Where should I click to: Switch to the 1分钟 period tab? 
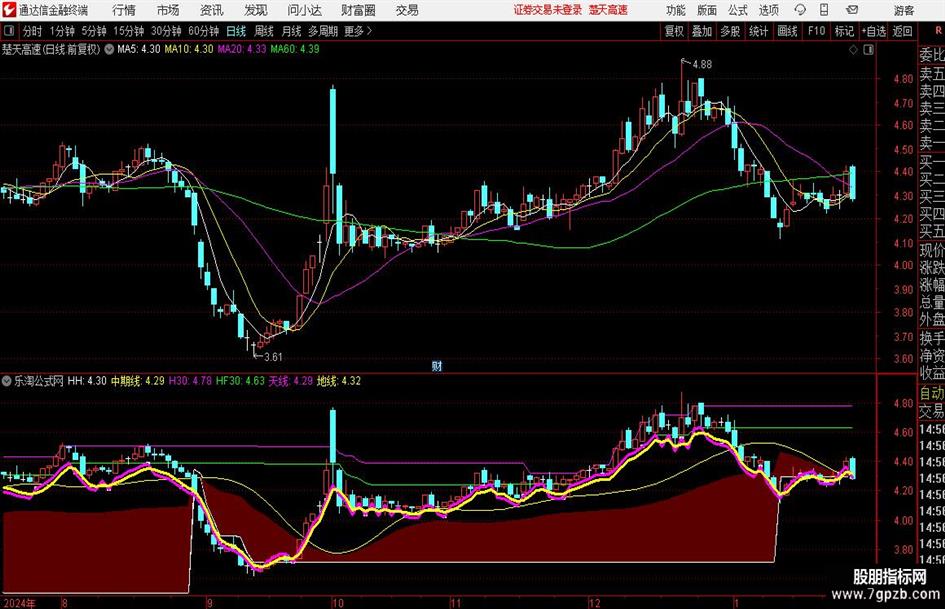point(61,31)
